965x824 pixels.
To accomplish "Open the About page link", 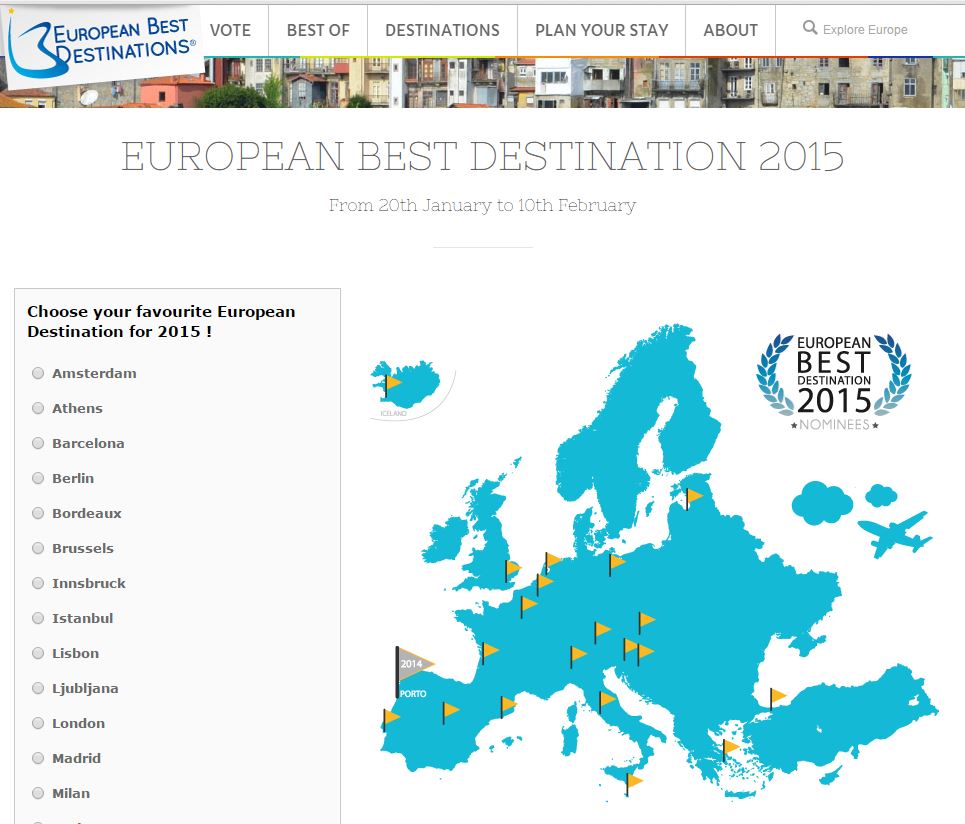I will pyautogui.click(x=730, y=30).
